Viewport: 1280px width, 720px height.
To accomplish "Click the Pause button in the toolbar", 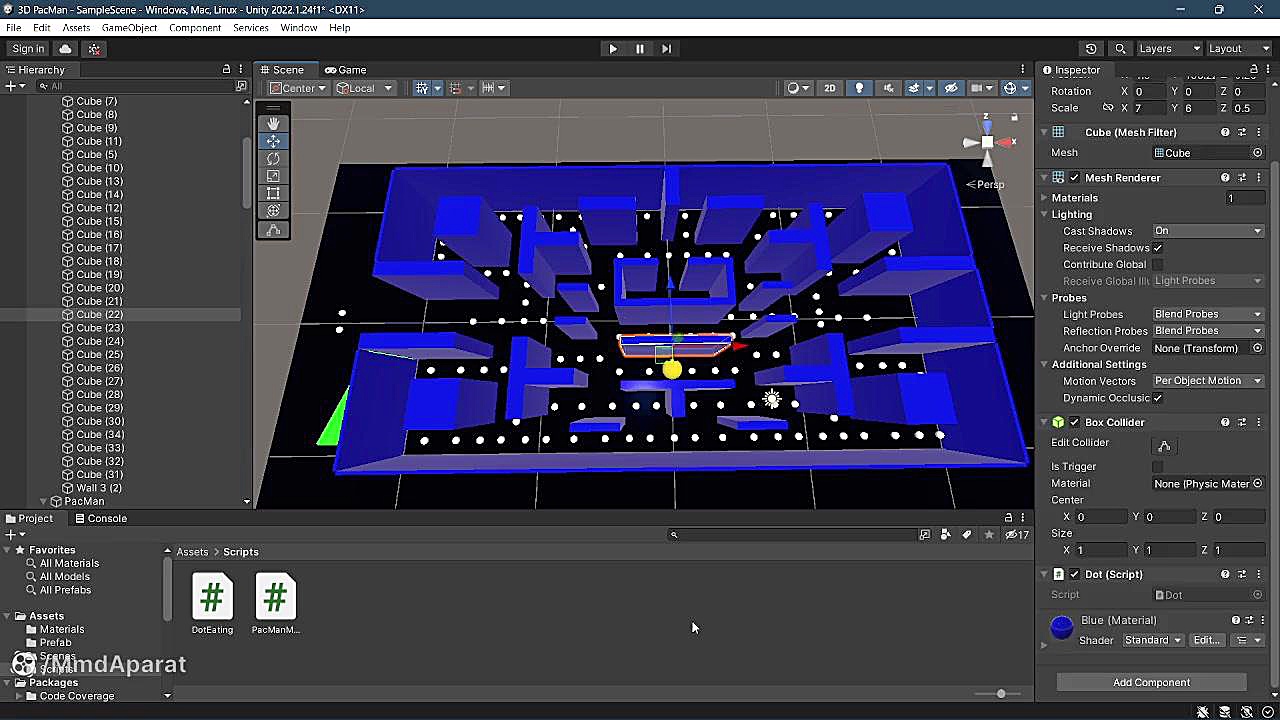I will tap(640, 48).
